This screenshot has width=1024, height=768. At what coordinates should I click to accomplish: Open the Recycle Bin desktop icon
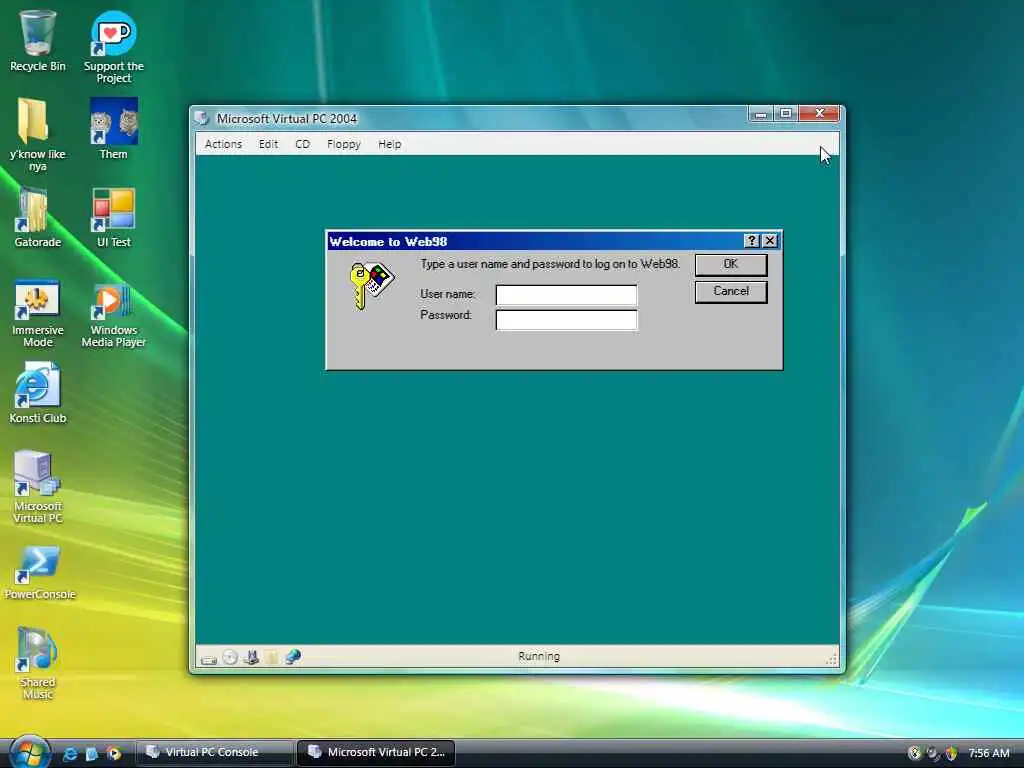point(38,40)
